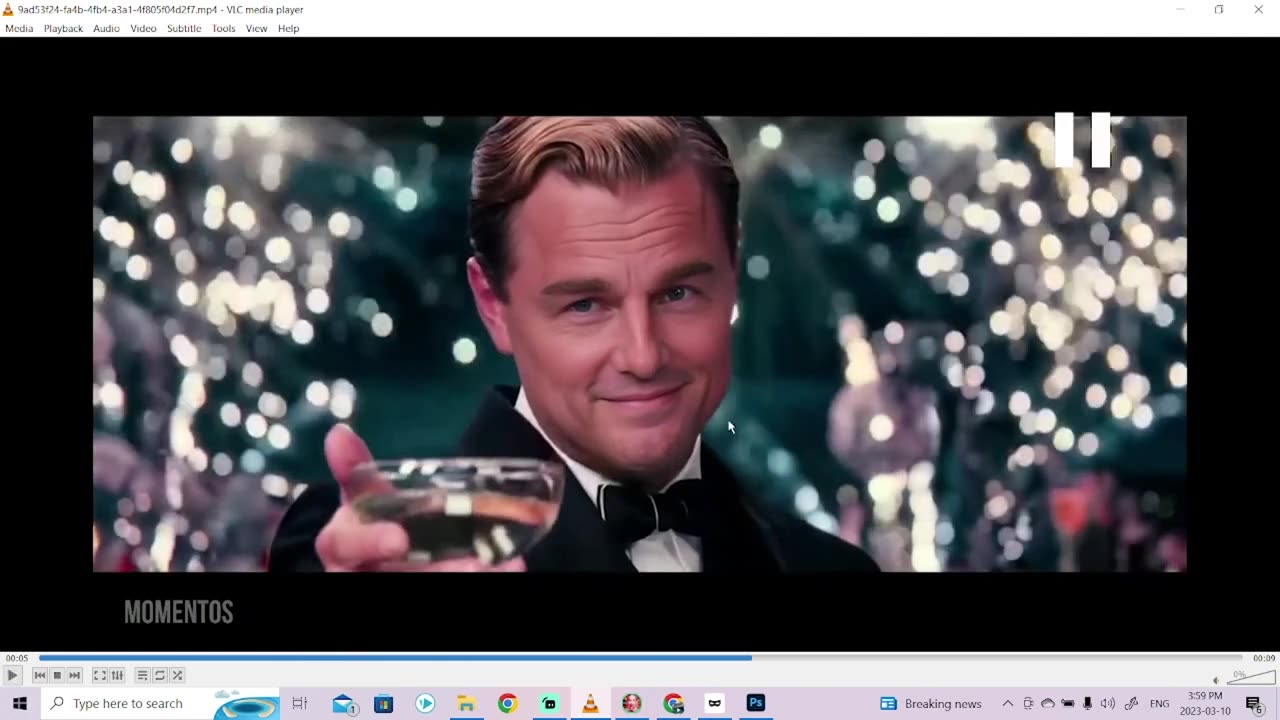Mute audio via the speaker icon

1216,680
